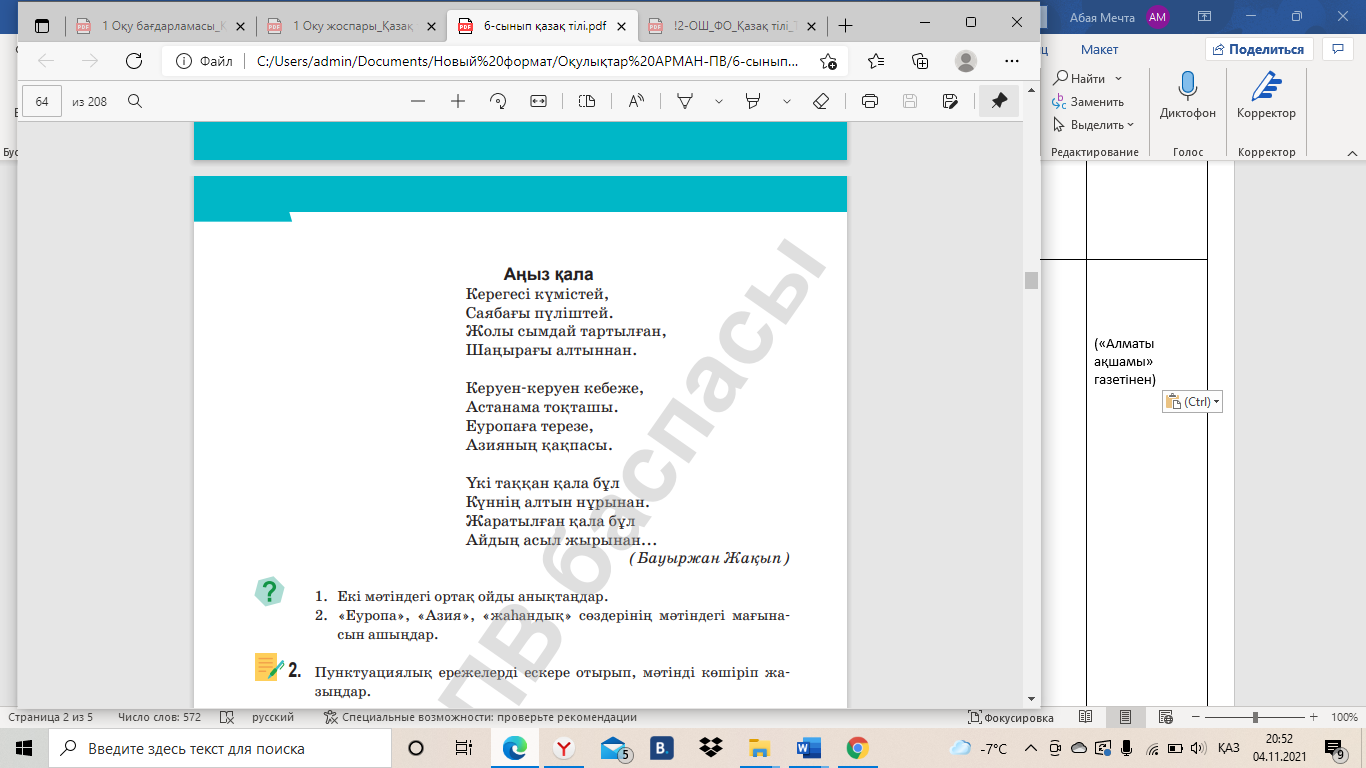
Task: Collapse the Word ribbon
Action: [x=1351, y=152]
